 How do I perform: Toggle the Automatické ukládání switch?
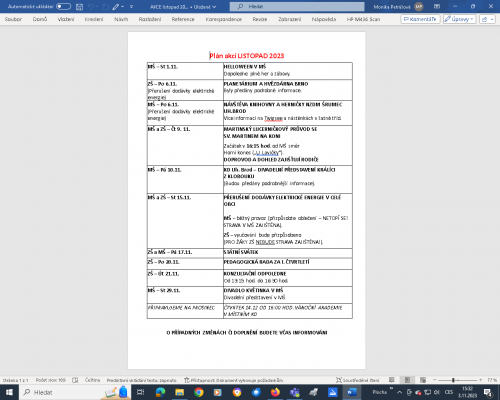63,6
